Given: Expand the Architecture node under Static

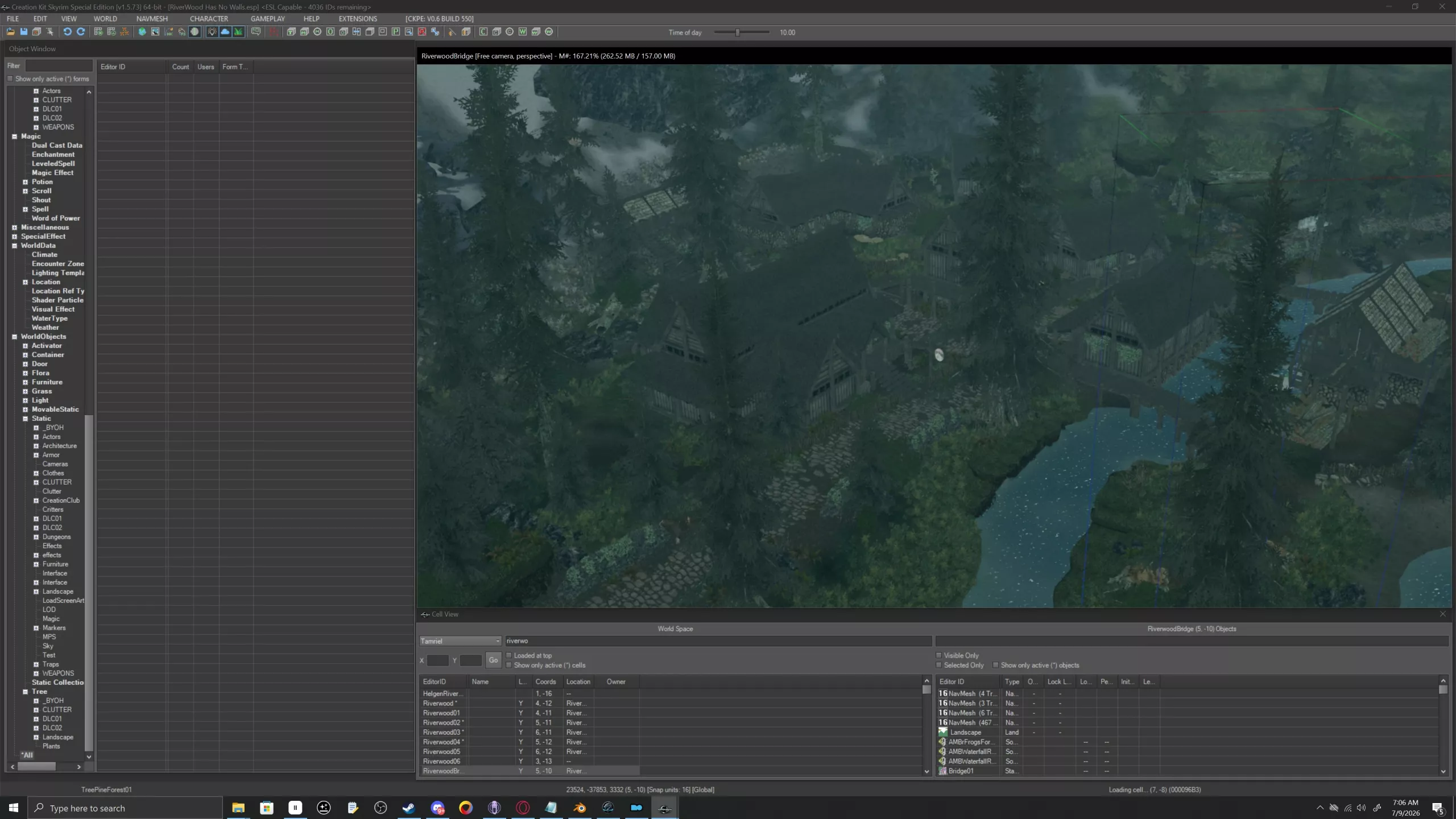Looking at the screenshot, I should pyautogui.click(x=36, y=446).
